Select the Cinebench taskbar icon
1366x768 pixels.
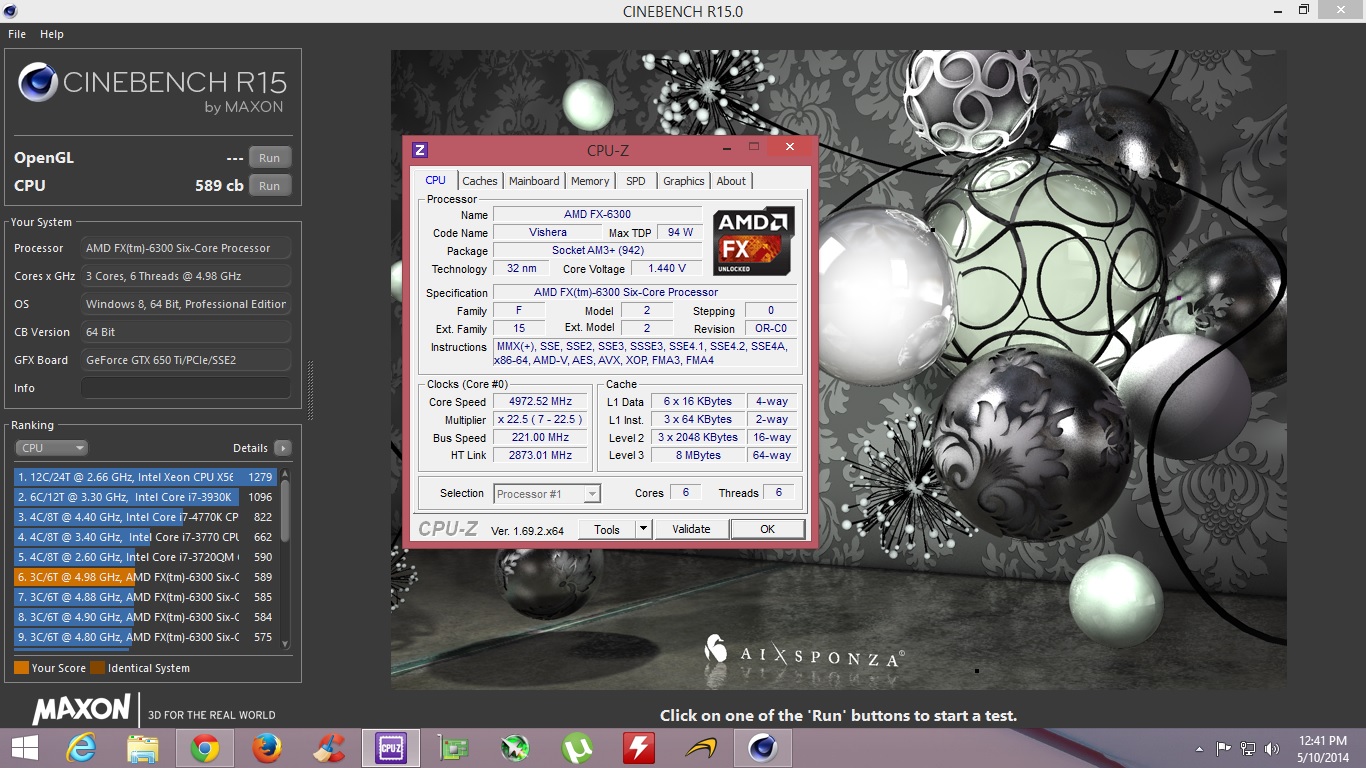[763, 748]
